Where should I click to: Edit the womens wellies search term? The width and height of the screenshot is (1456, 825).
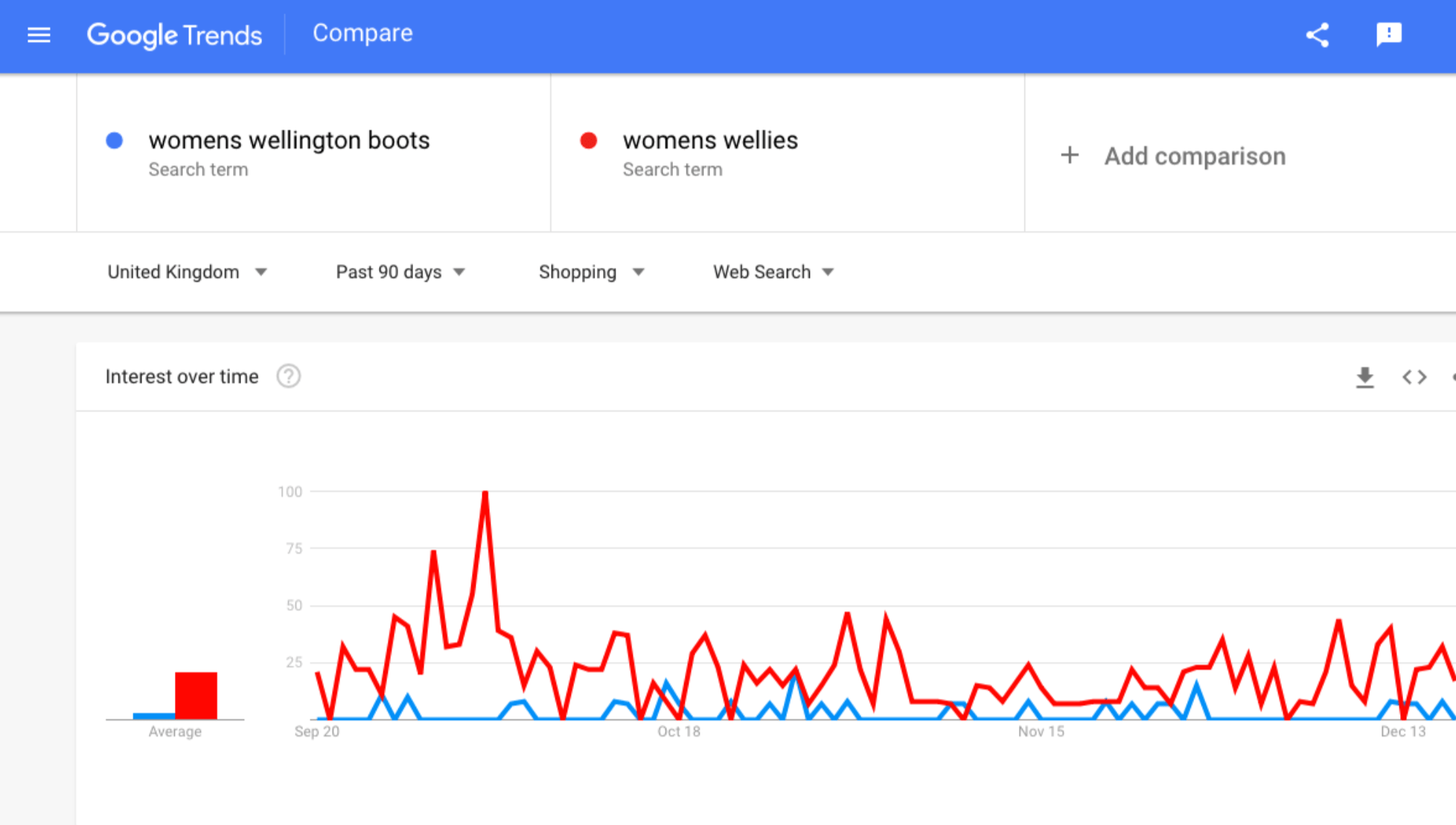pos(710,140)
